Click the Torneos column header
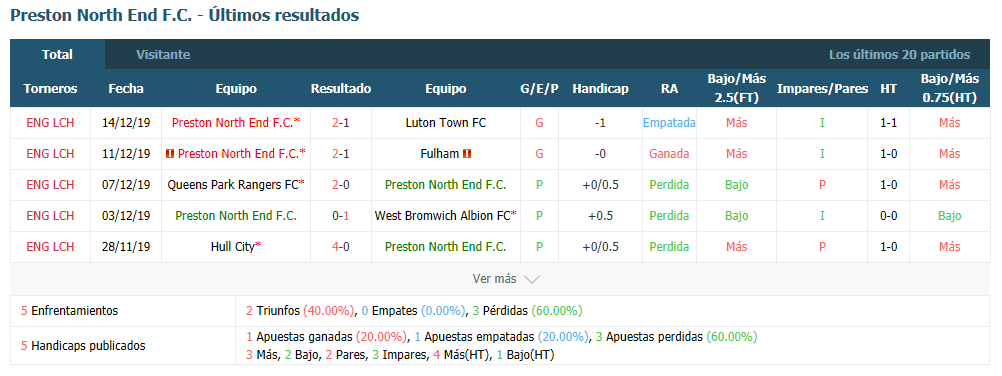The width and height of the screenshot is (1002, 376). coord(50,89)
